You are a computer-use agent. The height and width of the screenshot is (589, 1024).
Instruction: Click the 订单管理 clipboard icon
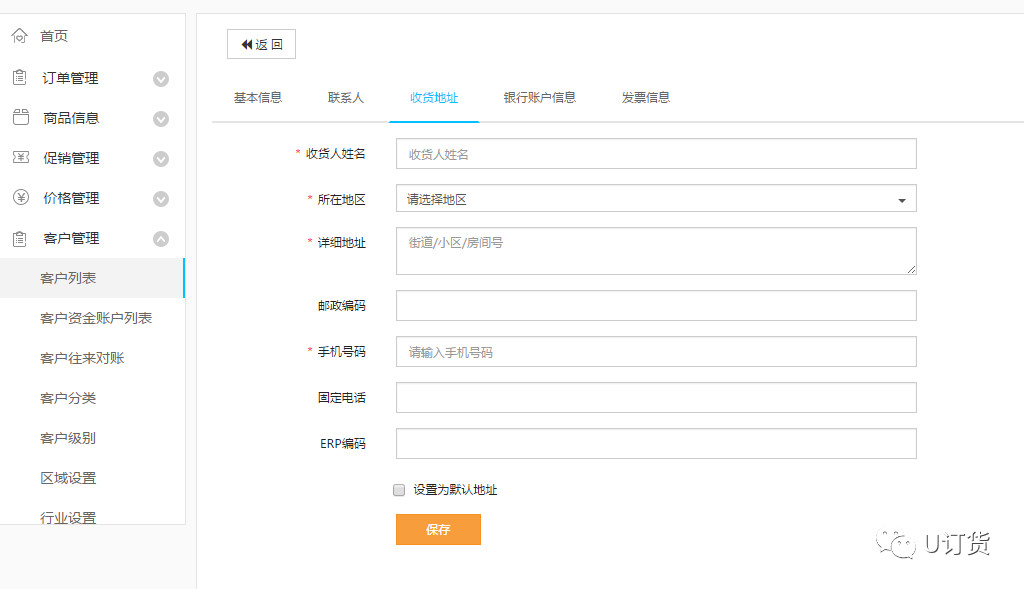(x=19, y=78)
